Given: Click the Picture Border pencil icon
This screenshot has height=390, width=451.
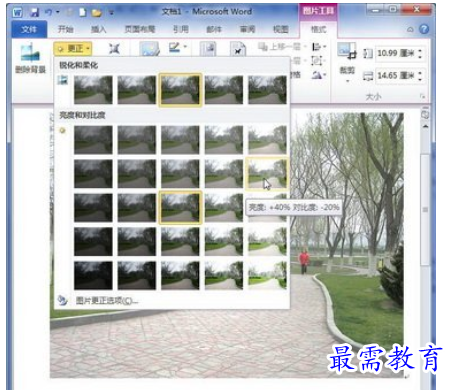Looking at the screenshot, I should [x=174, y=47].
